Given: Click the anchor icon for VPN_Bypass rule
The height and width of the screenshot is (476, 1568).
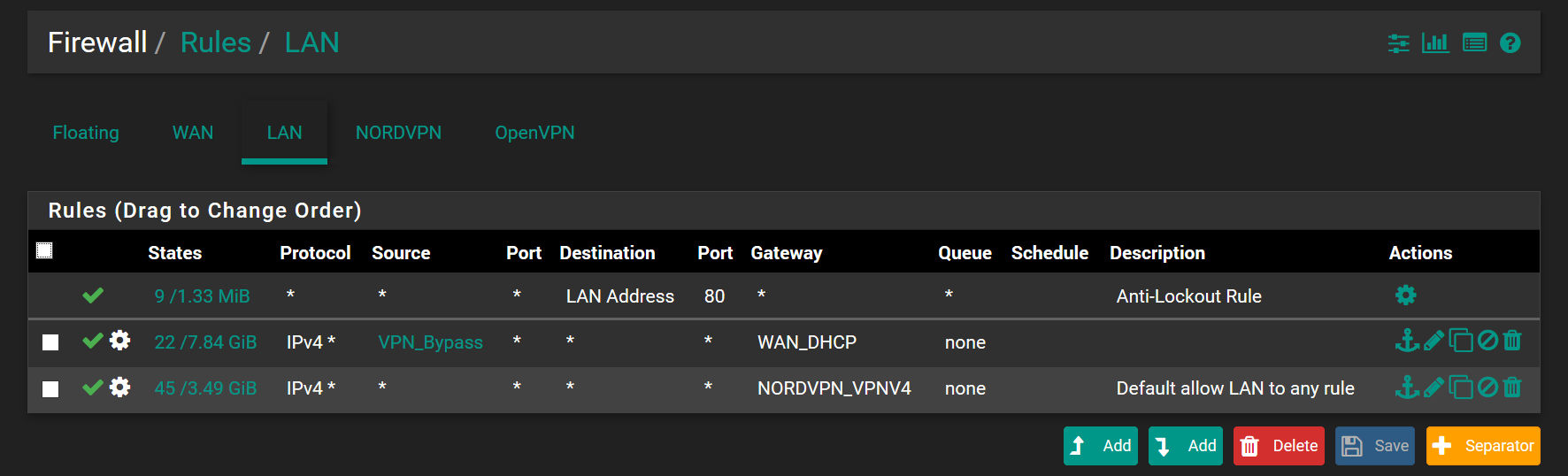Looking at the screenshot, I should coord(1407,341).
